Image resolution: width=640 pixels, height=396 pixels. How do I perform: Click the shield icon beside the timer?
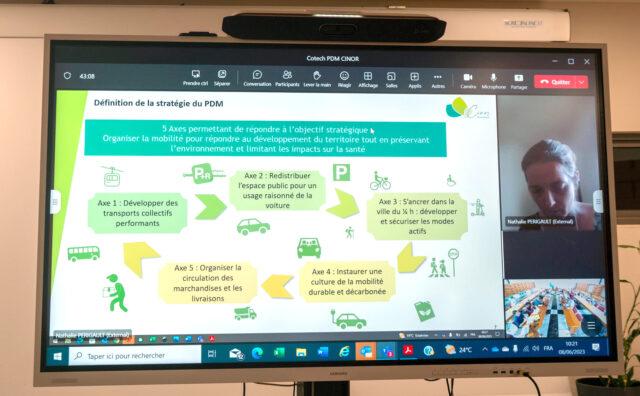(67, 76)
